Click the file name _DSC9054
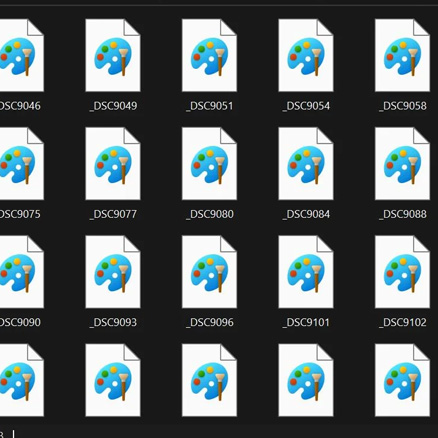The width and height of the screenshot is (438, 438). (306, 106)
